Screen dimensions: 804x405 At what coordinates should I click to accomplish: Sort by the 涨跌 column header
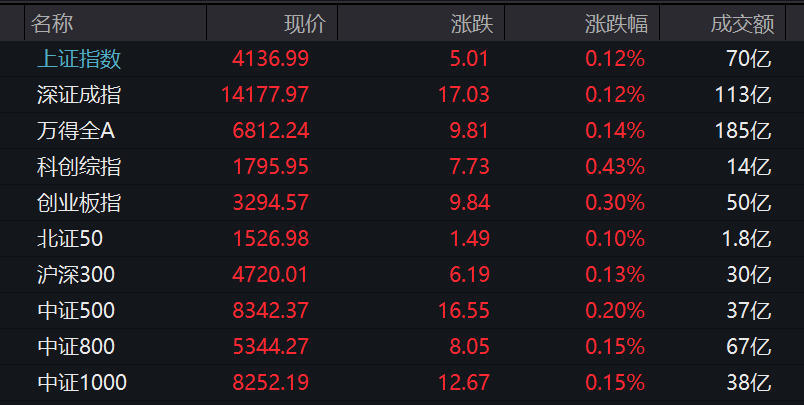(x=471, y=23)
